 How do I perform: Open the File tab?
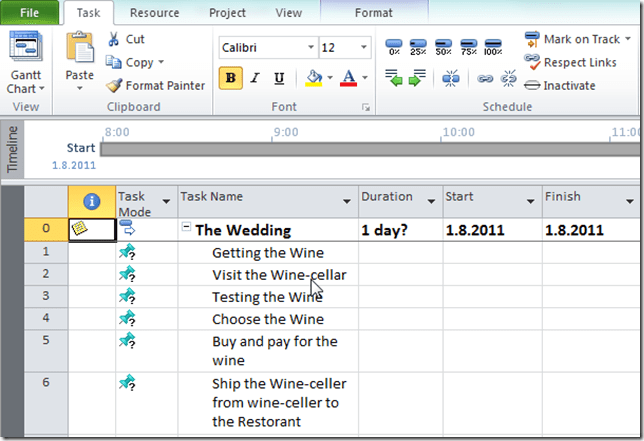point(30,13)
